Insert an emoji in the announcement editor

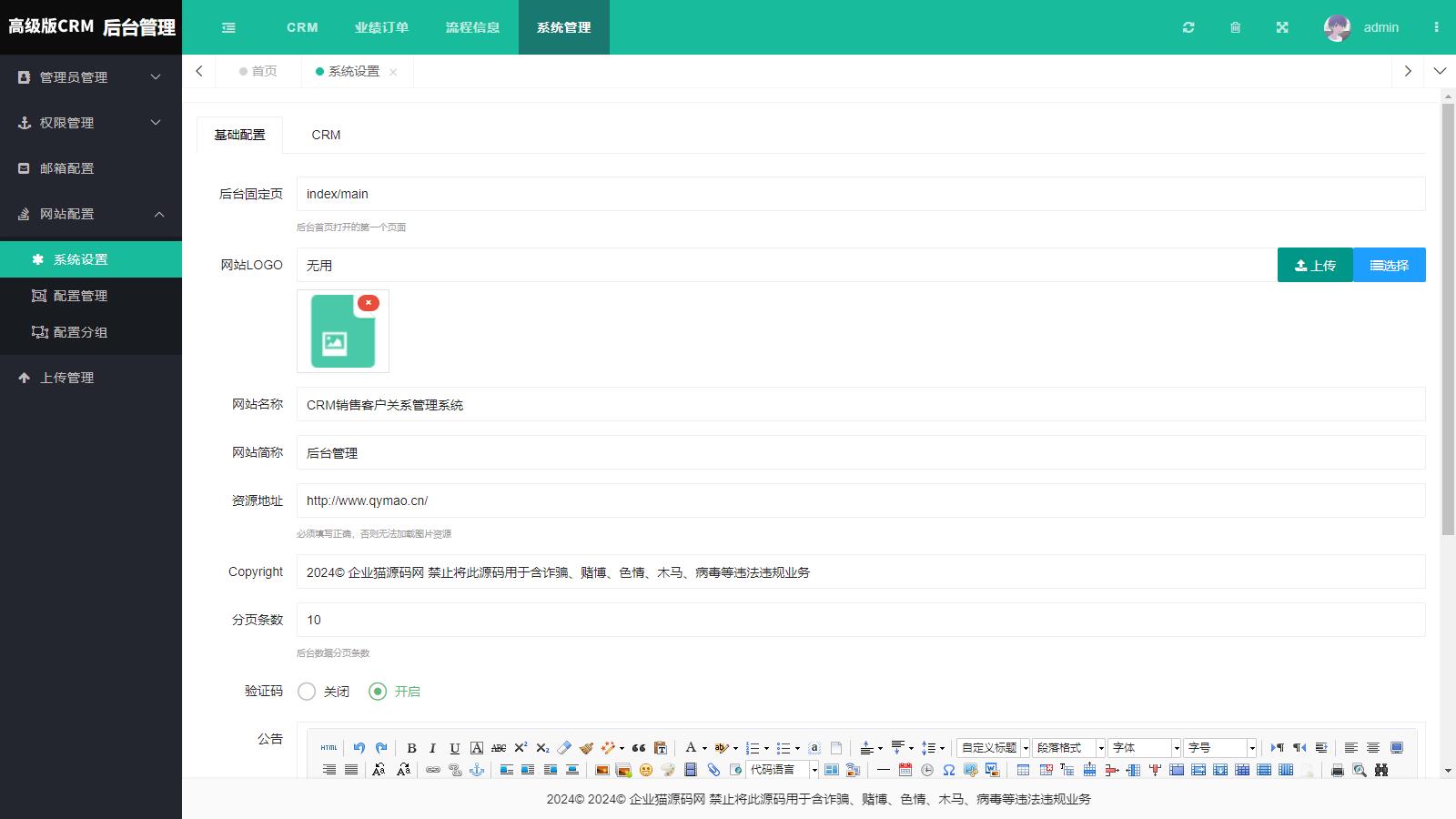click(x=646, y=769)
